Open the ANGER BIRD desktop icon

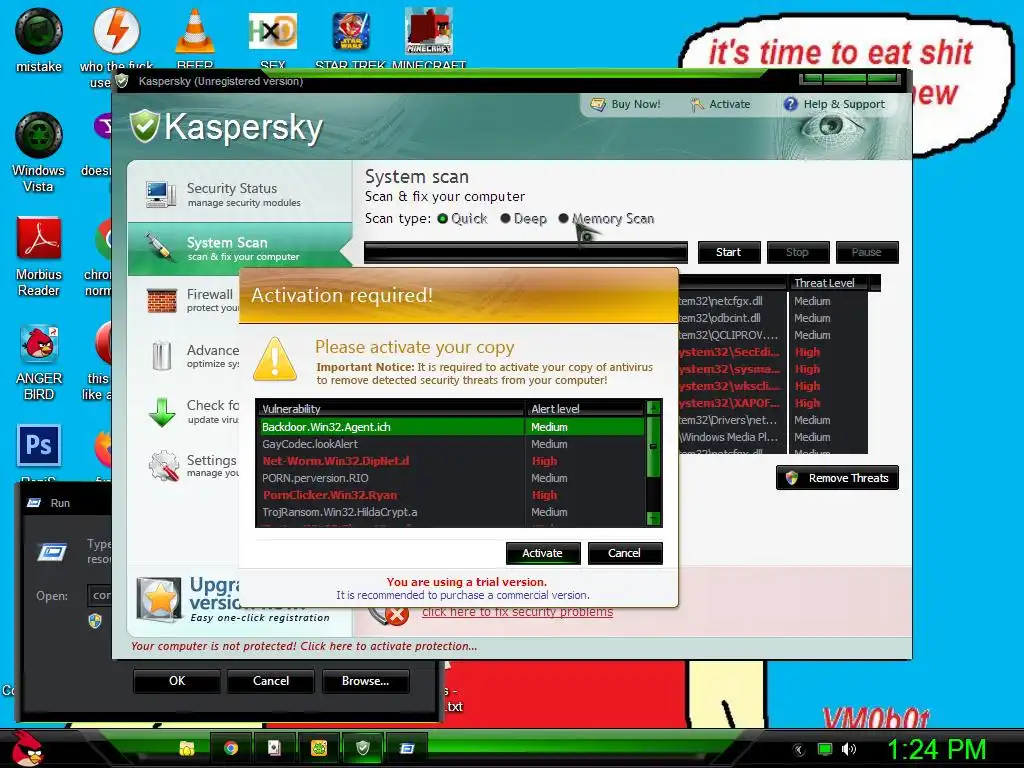(39, 343)
